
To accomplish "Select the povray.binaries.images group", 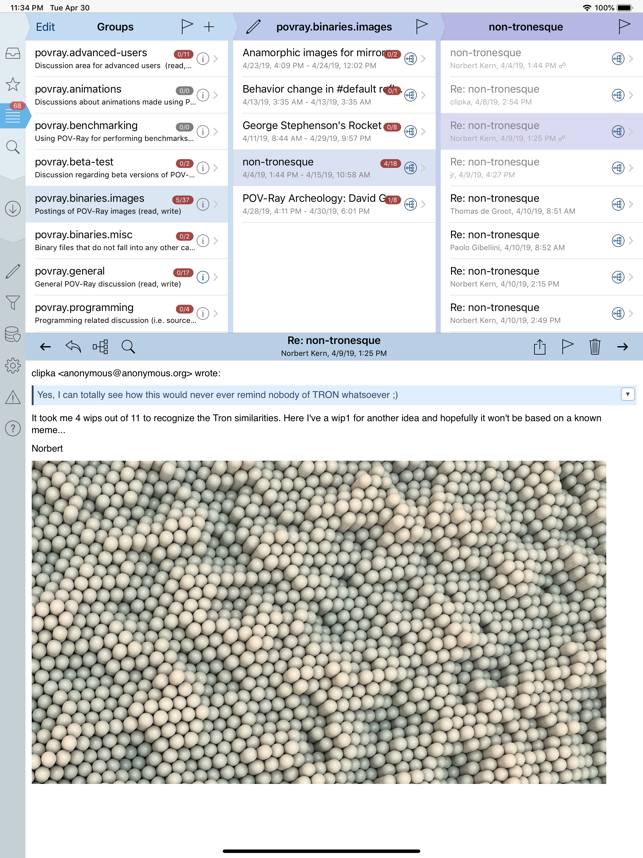I will (x=127, y=204).
